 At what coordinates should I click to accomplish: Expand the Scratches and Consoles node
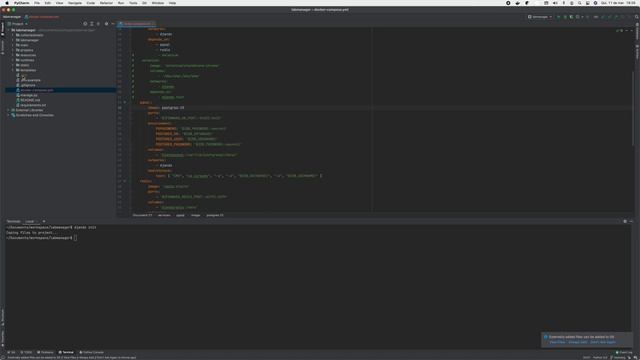tap(9, 115)
